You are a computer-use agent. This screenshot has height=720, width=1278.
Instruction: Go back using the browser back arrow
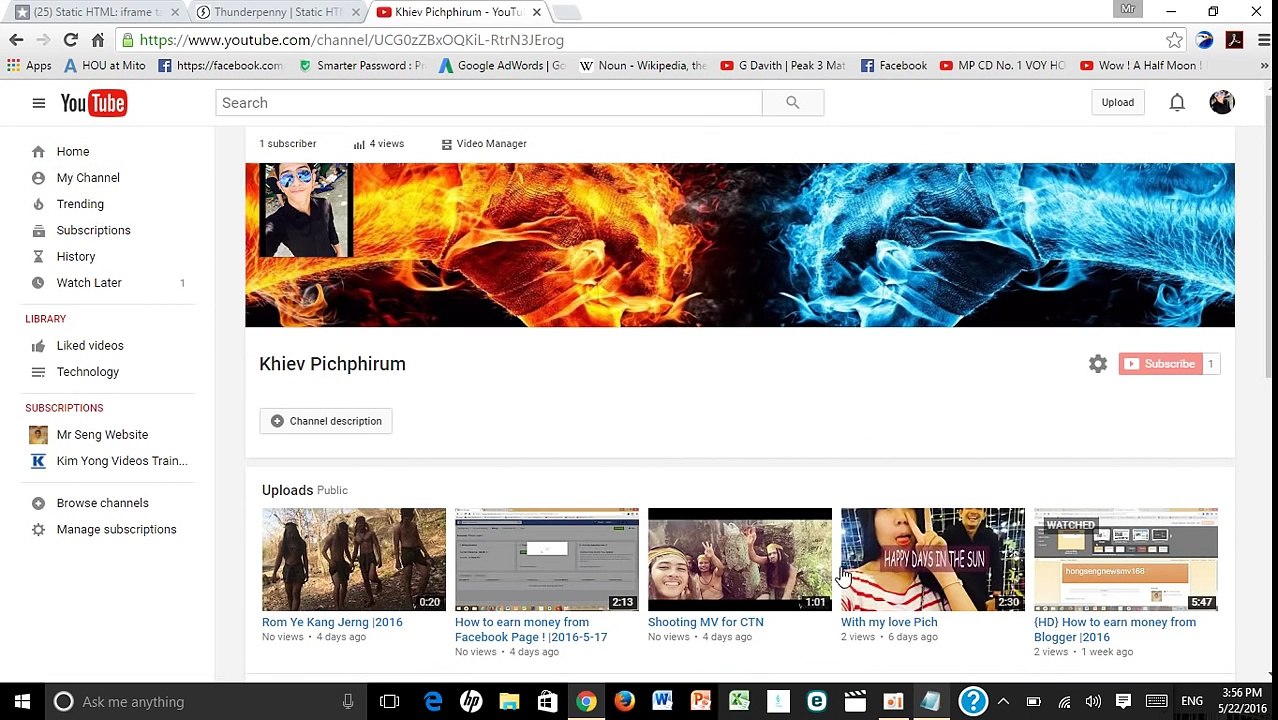click(16, 40)
